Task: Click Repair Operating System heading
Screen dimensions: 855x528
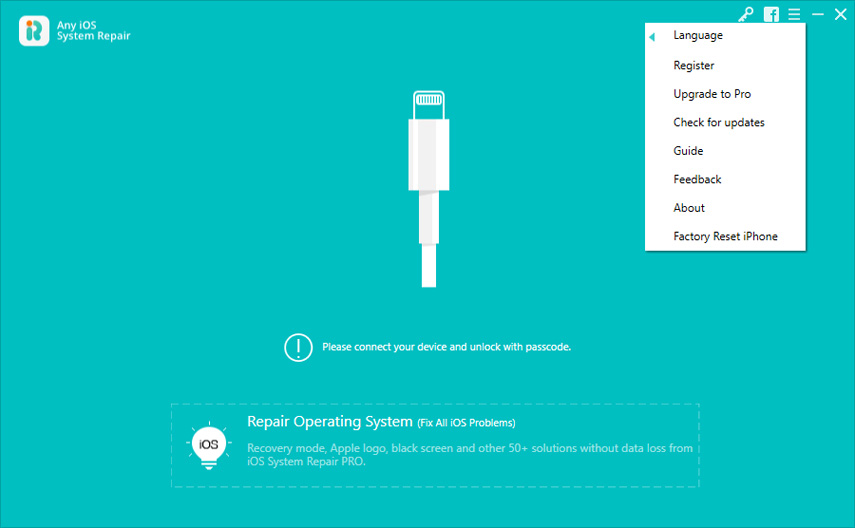Action: [329, 422]
